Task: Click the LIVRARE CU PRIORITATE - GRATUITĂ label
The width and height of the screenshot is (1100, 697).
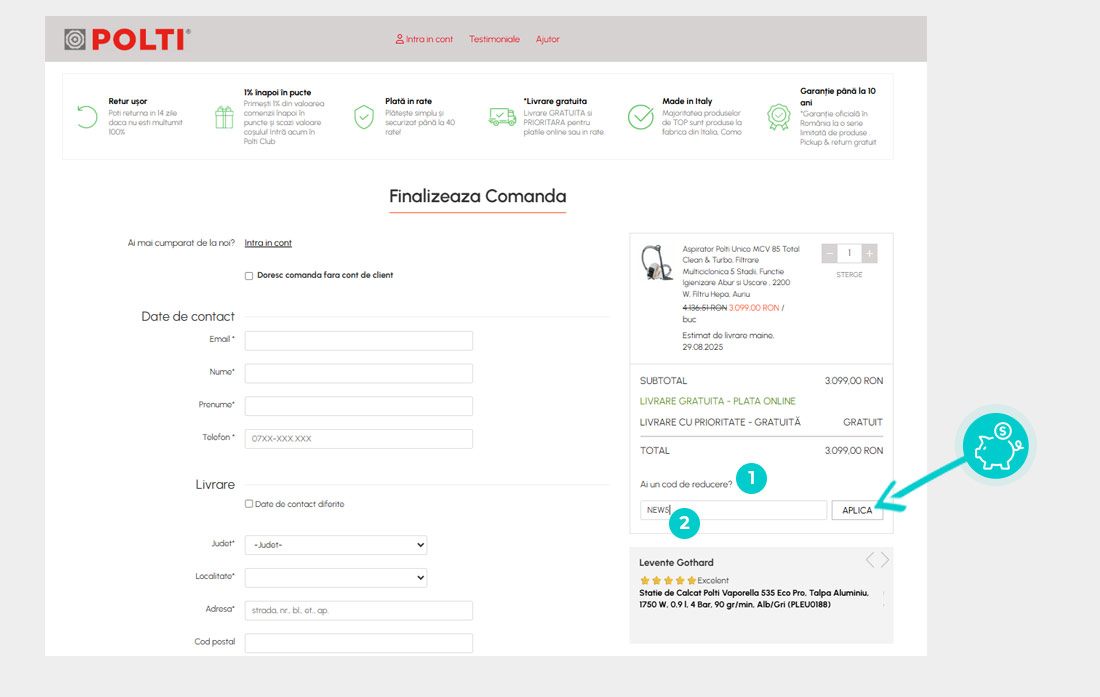Action: [720, 422]
